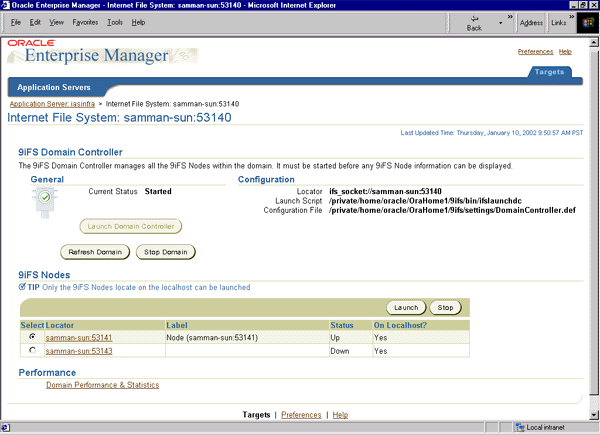Open the Tools menu
The image size is (600, 435).
(x=115, y=22)
